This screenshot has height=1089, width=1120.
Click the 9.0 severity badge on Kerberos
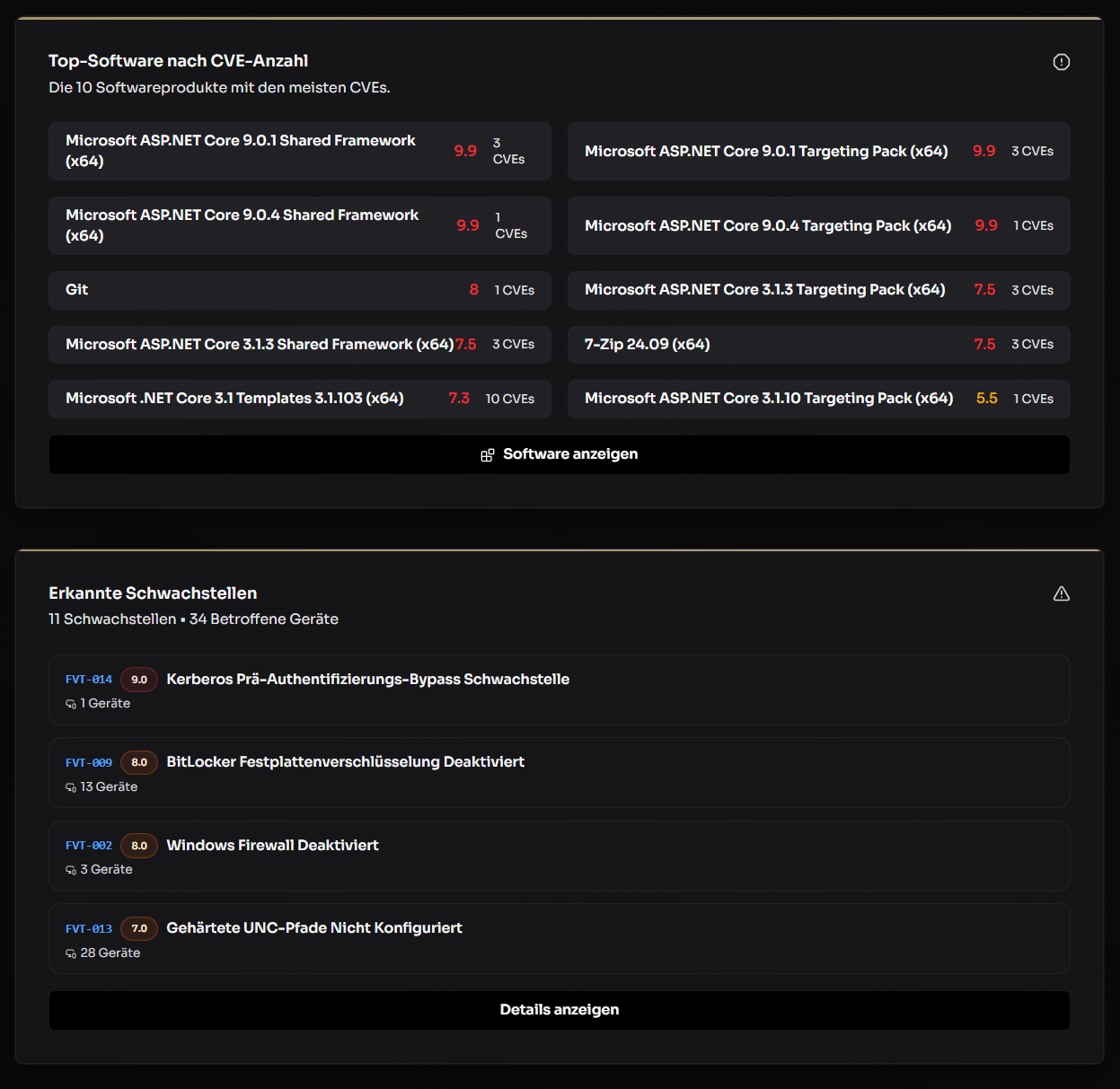pyautogui.click(x=139, y=680)
